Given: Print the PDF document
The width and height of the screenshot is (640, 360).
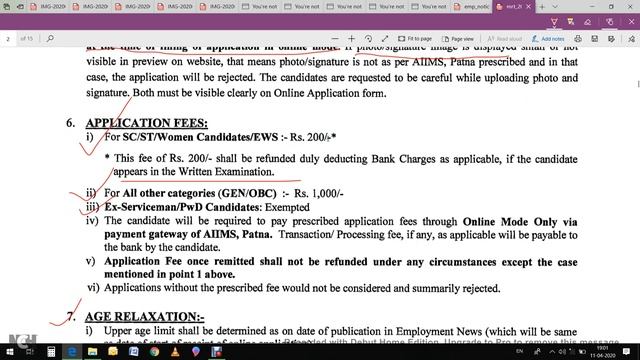Looking at the screenshot, I should point(578,39).
